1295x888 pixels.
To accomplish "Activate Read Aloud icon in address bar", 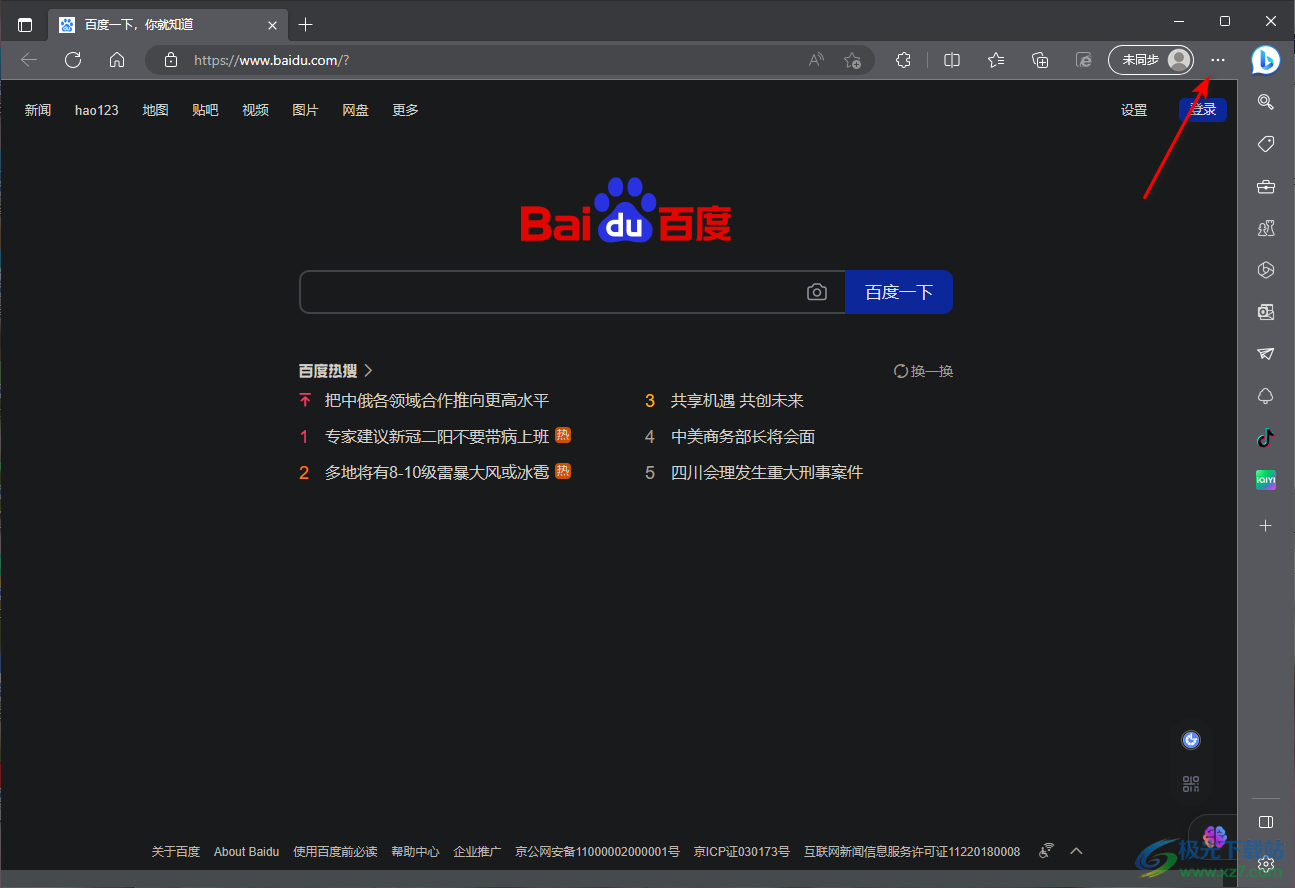I will [x=817, y=60].
